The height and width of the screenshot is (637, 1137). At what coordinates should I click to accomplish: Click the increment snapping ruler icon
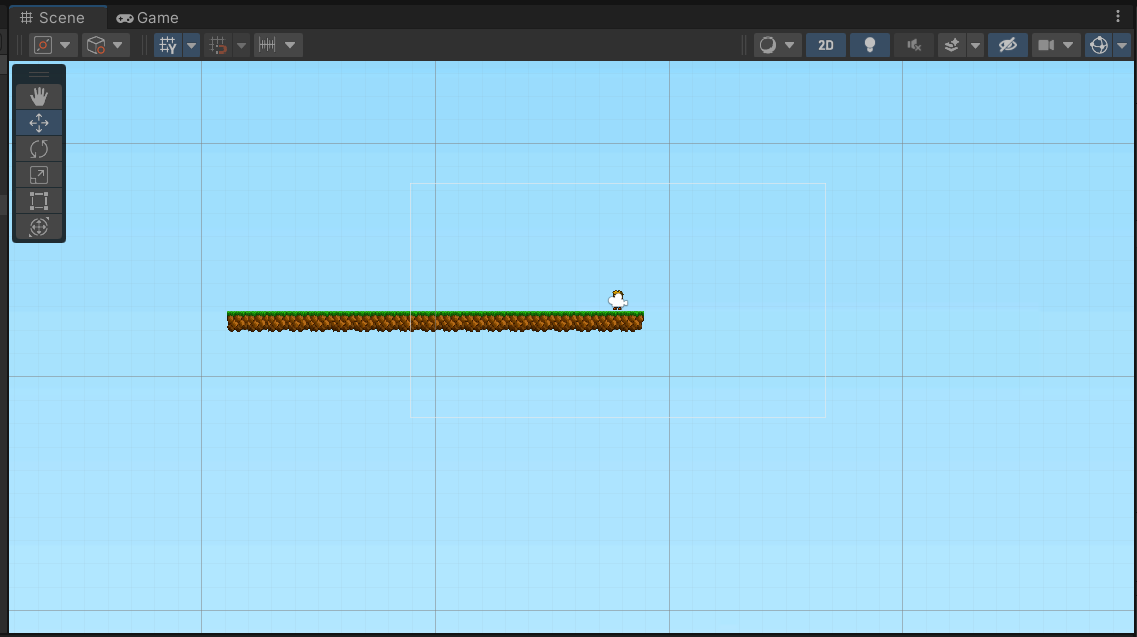coord(267,45)
